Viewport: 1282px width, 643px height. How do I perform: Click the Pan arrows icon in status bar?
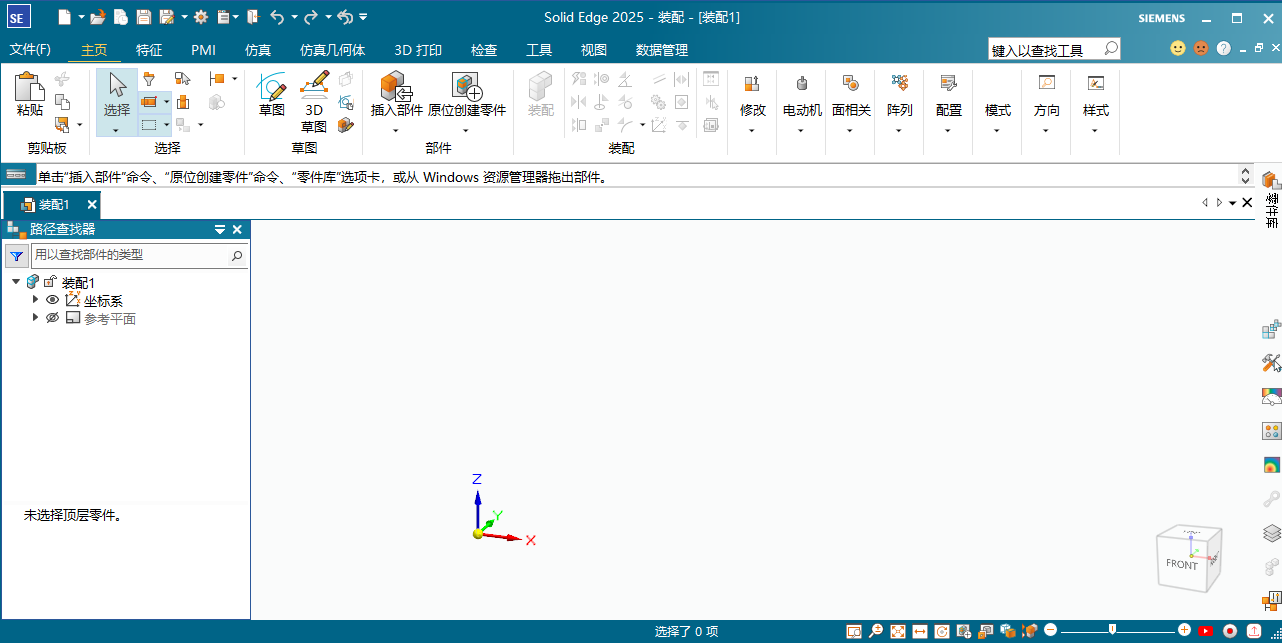(919, 631)
